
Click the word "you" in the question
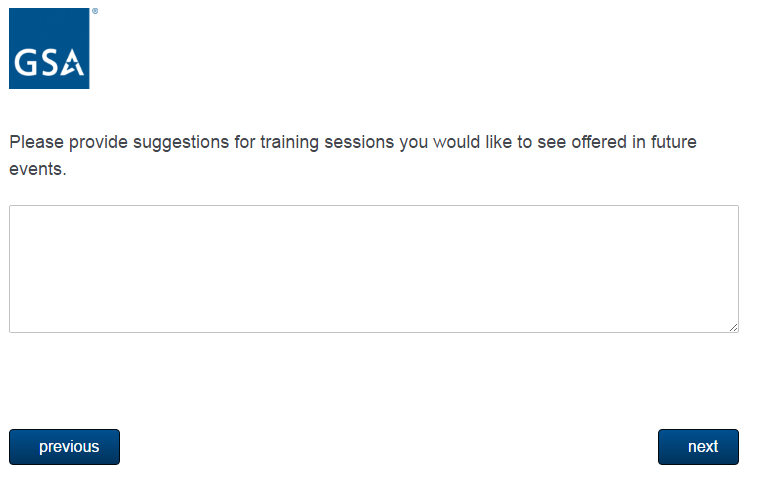[x=414, y=142]
